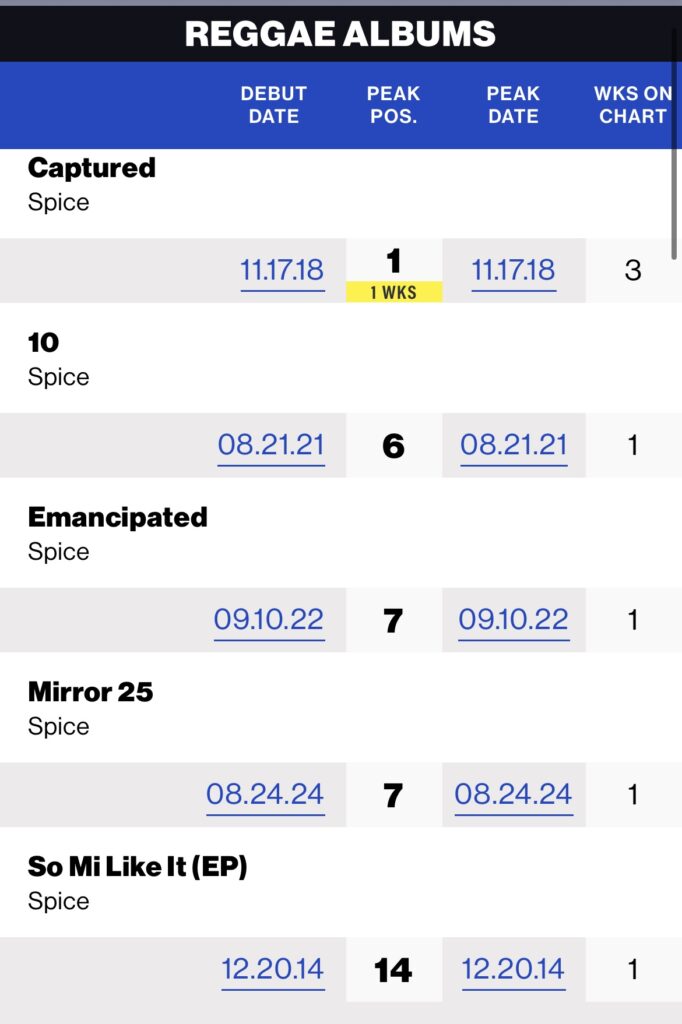Open Mirror 25 peak date 08.24.24

(513, 795)
